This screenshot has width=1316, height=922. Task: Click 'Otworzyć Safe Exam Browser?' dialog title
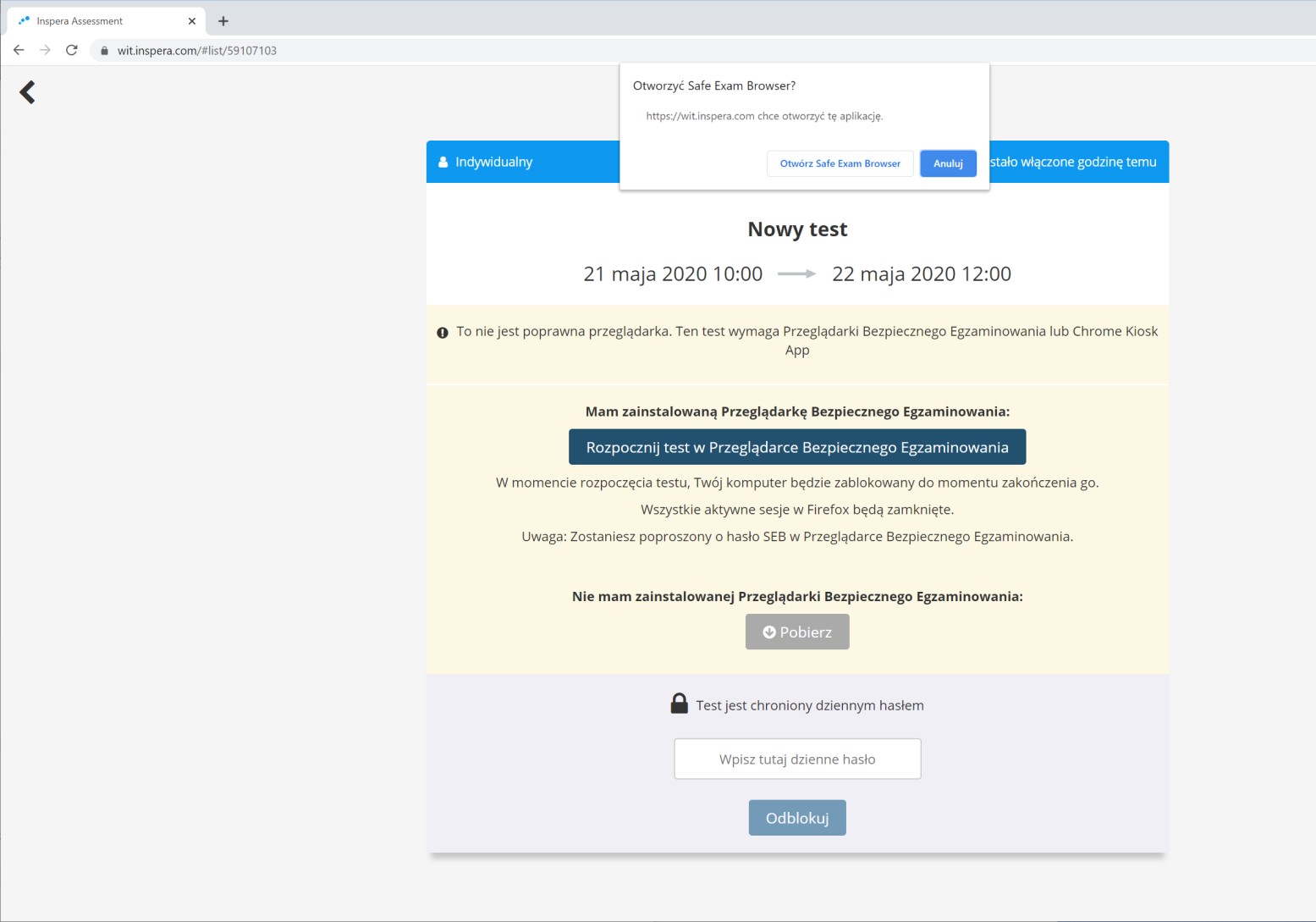tap(714, 86)
